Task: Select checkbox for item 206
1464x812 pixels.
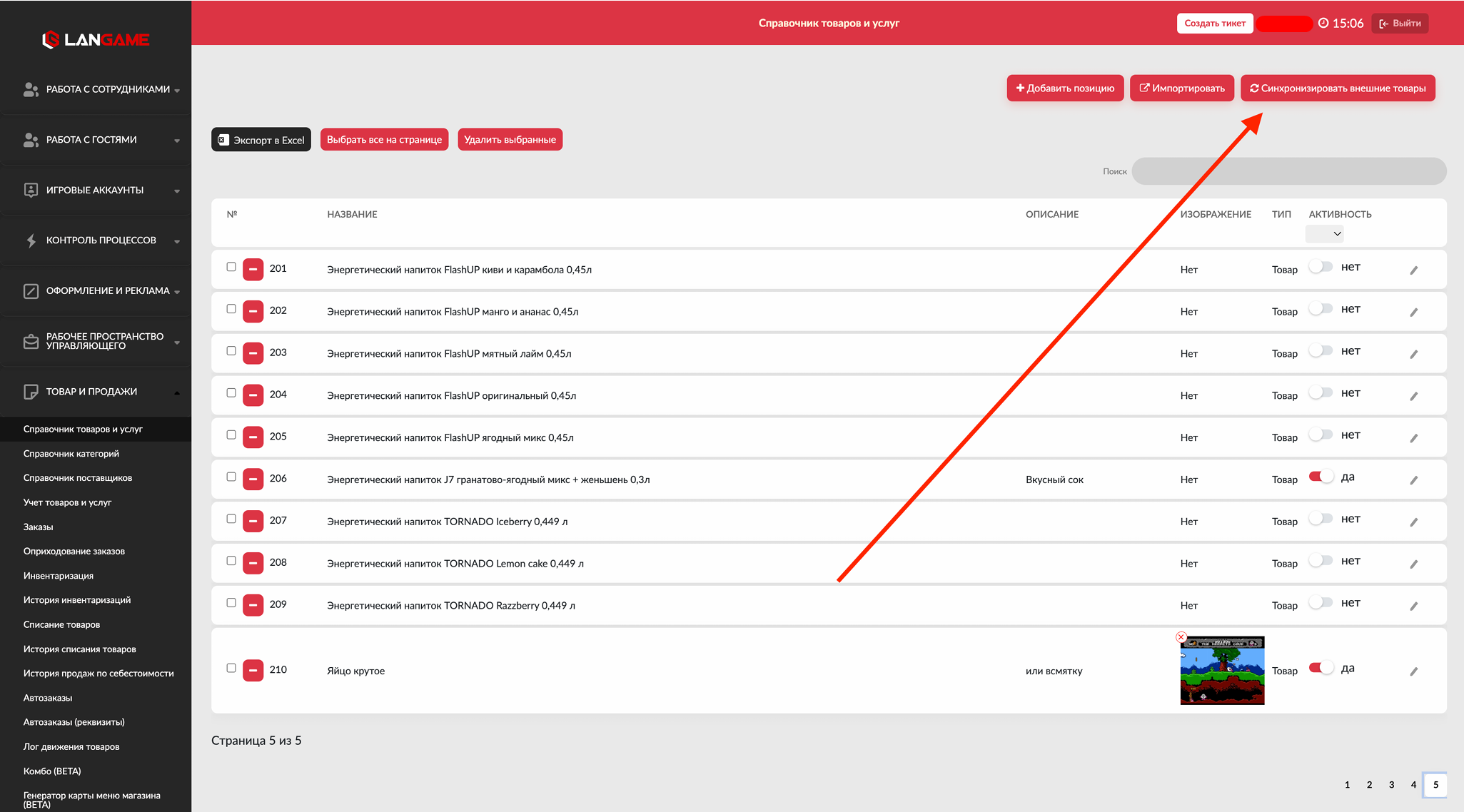Action: (231, 477)
